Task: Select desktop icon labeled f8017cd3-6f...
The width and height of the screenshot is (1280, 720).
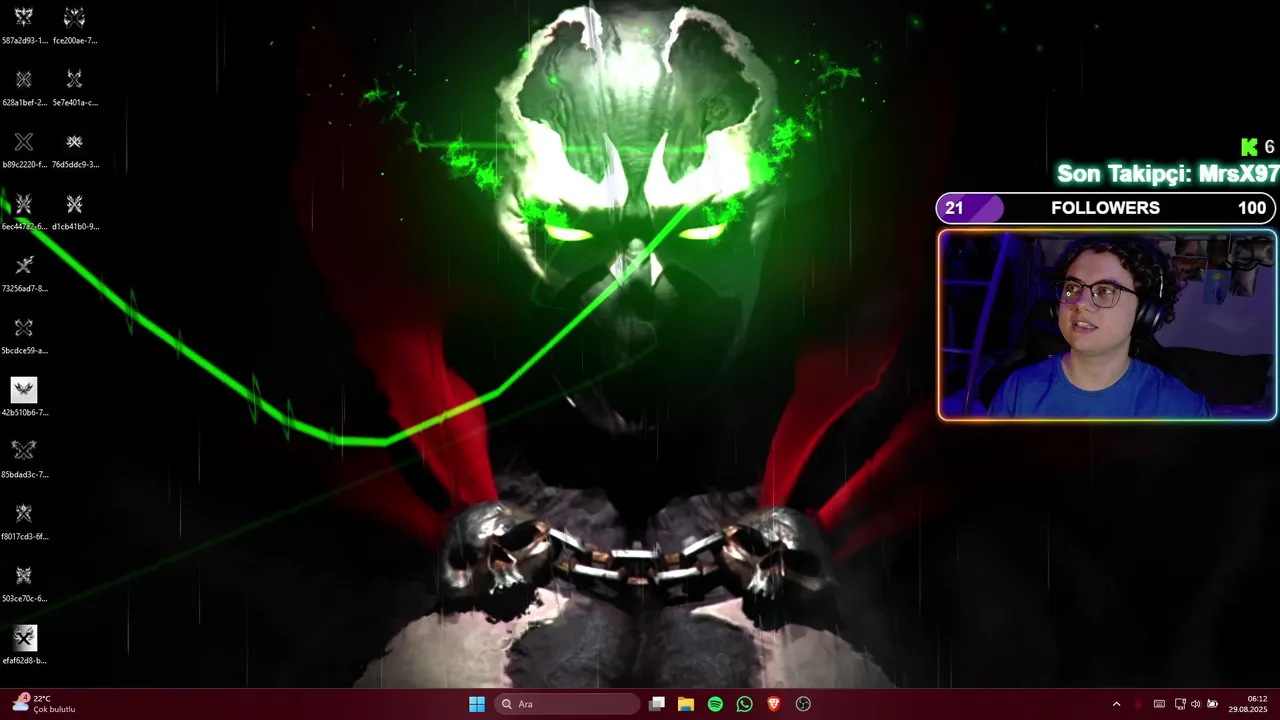Action: click(24, 521)
